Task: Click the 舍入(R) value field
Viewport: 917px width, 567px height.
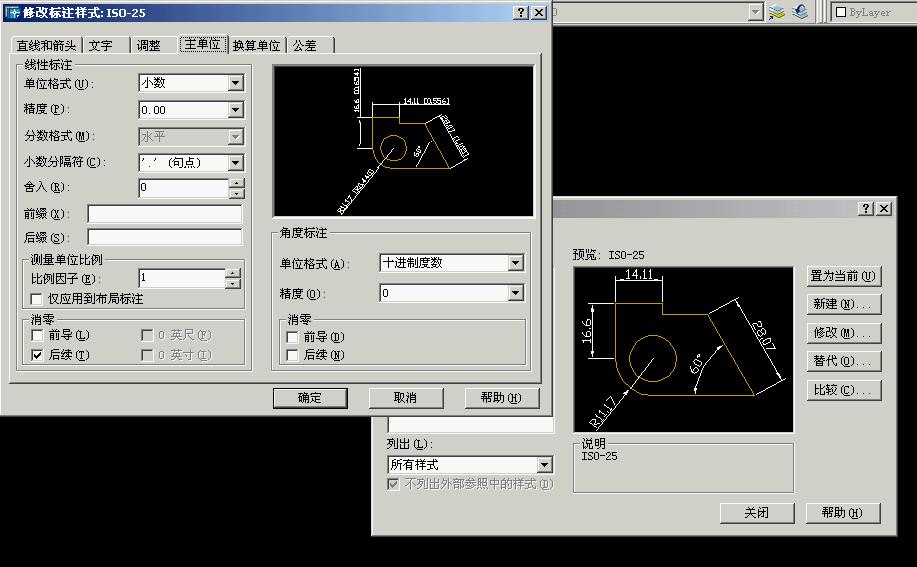Action: point(184,188)
